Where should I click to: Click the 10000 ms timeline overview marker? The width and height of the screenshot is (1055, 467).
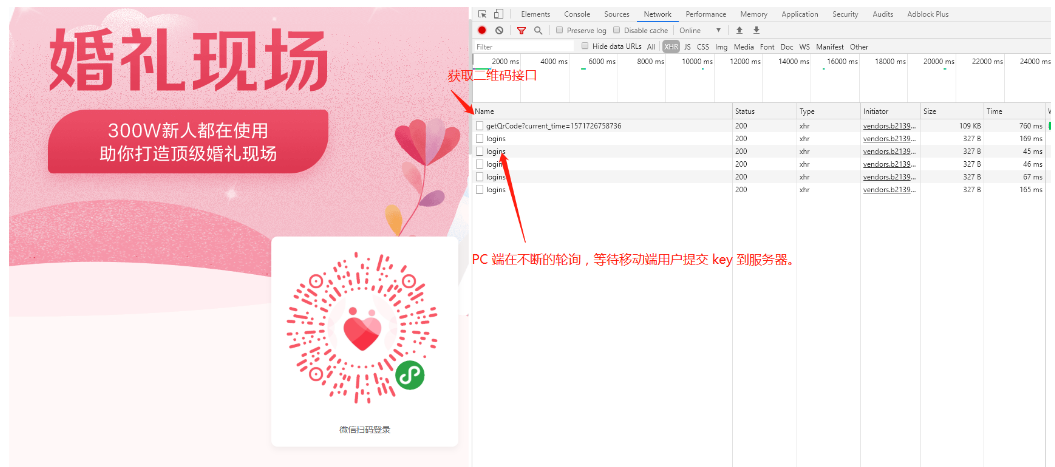tap(698, 61)
